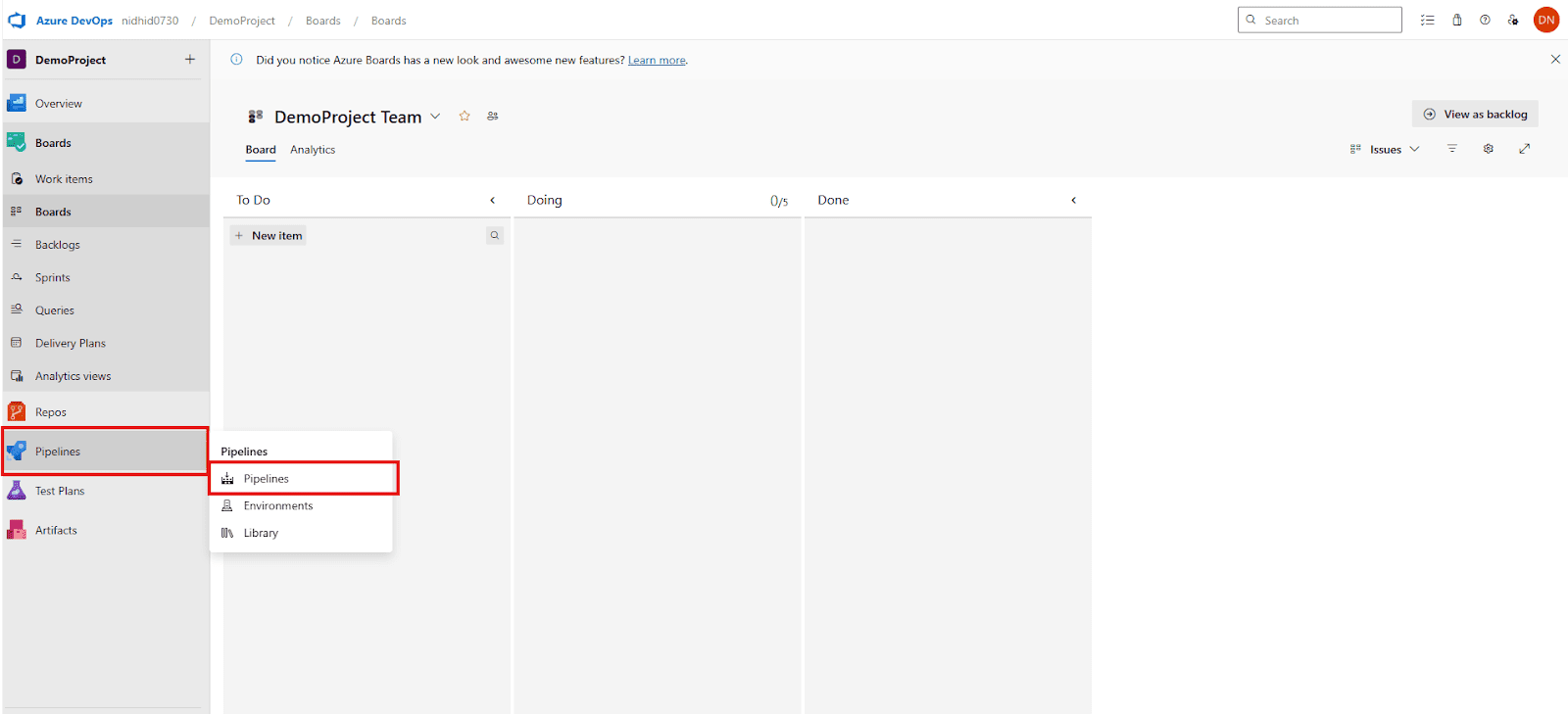Viewport: 1568px width, 714px height.
Task: Click the info icon in banner
Action: point(236,60)
